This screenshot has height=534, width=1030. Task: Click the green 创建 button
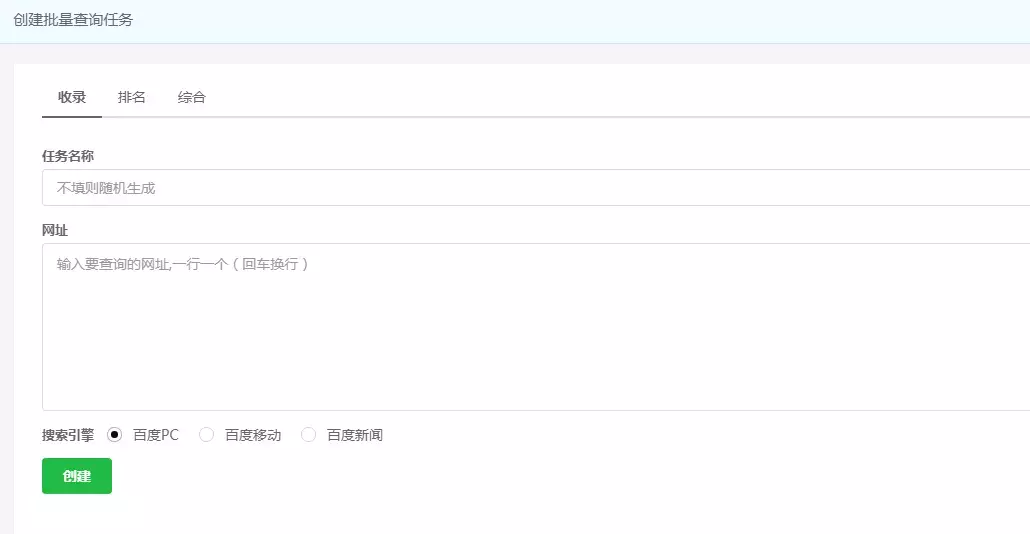77,476
